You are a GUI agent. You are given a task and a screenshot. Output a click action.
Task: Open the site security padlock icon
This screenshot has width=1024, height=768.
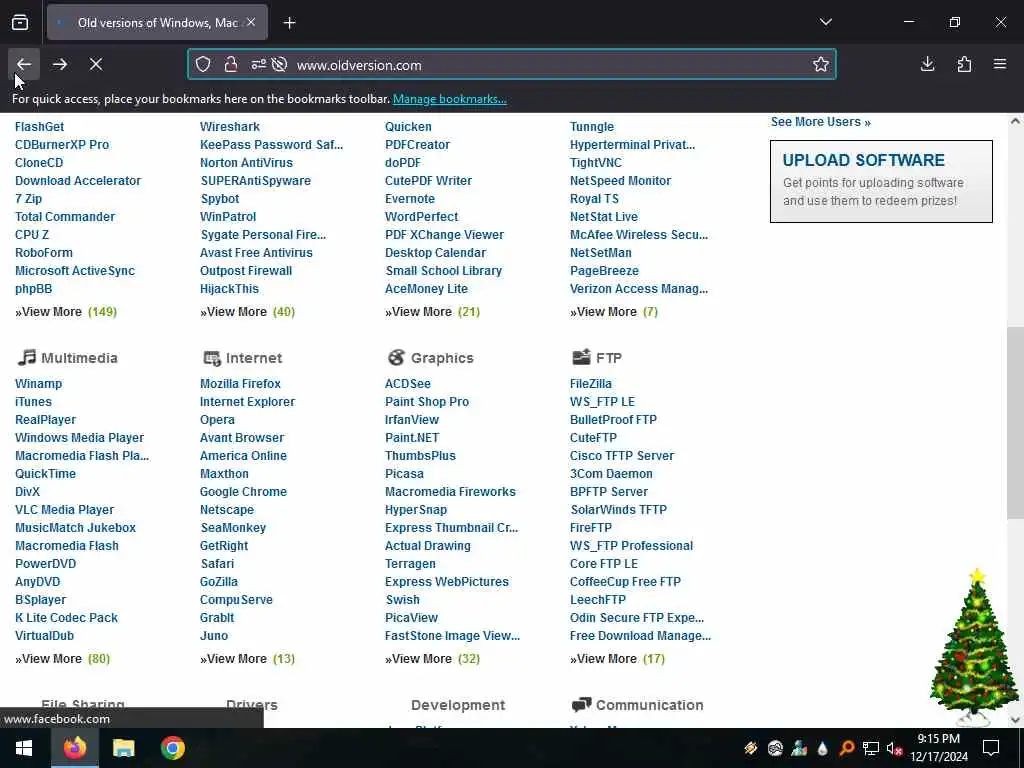click(x=231, y=65)
